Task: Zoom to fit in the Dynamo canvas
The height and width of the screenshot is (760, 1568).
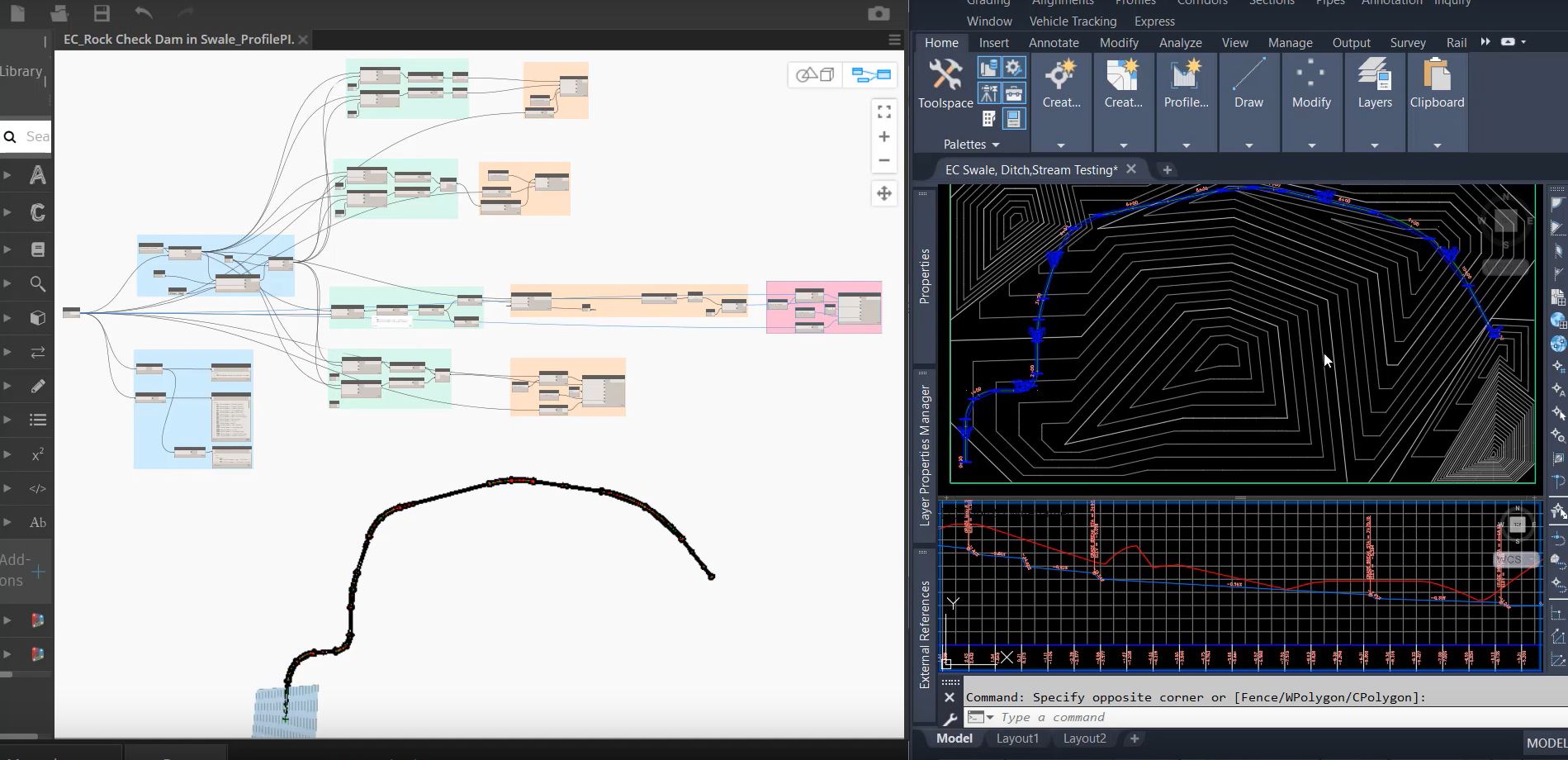Action: 884,112
